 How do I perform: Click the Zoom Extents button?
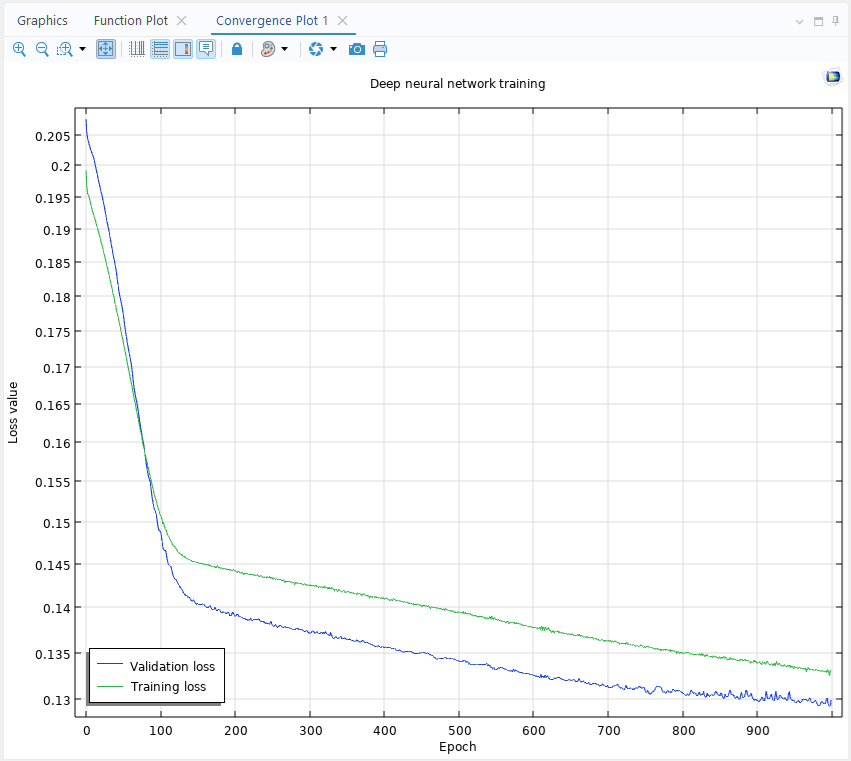coord(106,49)
